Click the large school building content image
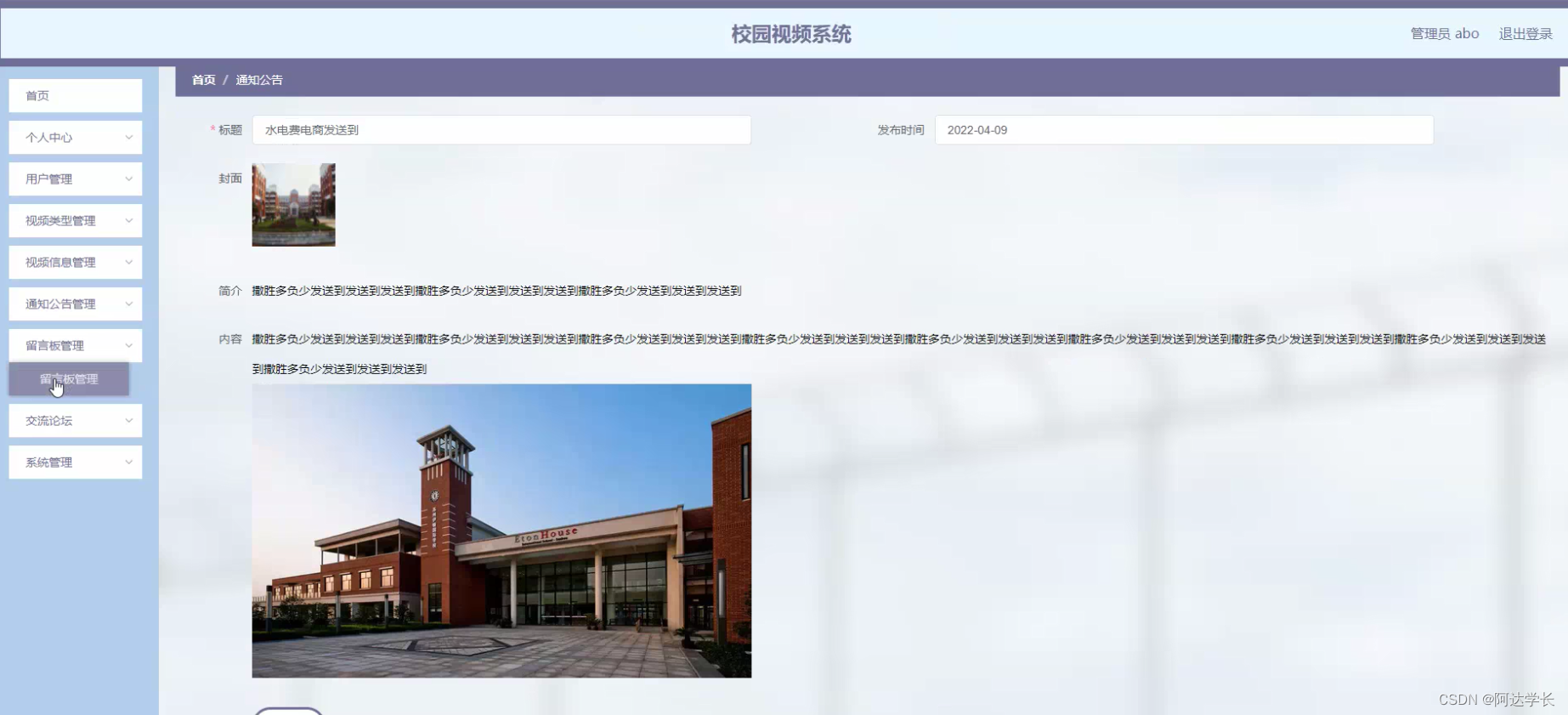This screenshot has width=1568, height=715. pos(501,531)
